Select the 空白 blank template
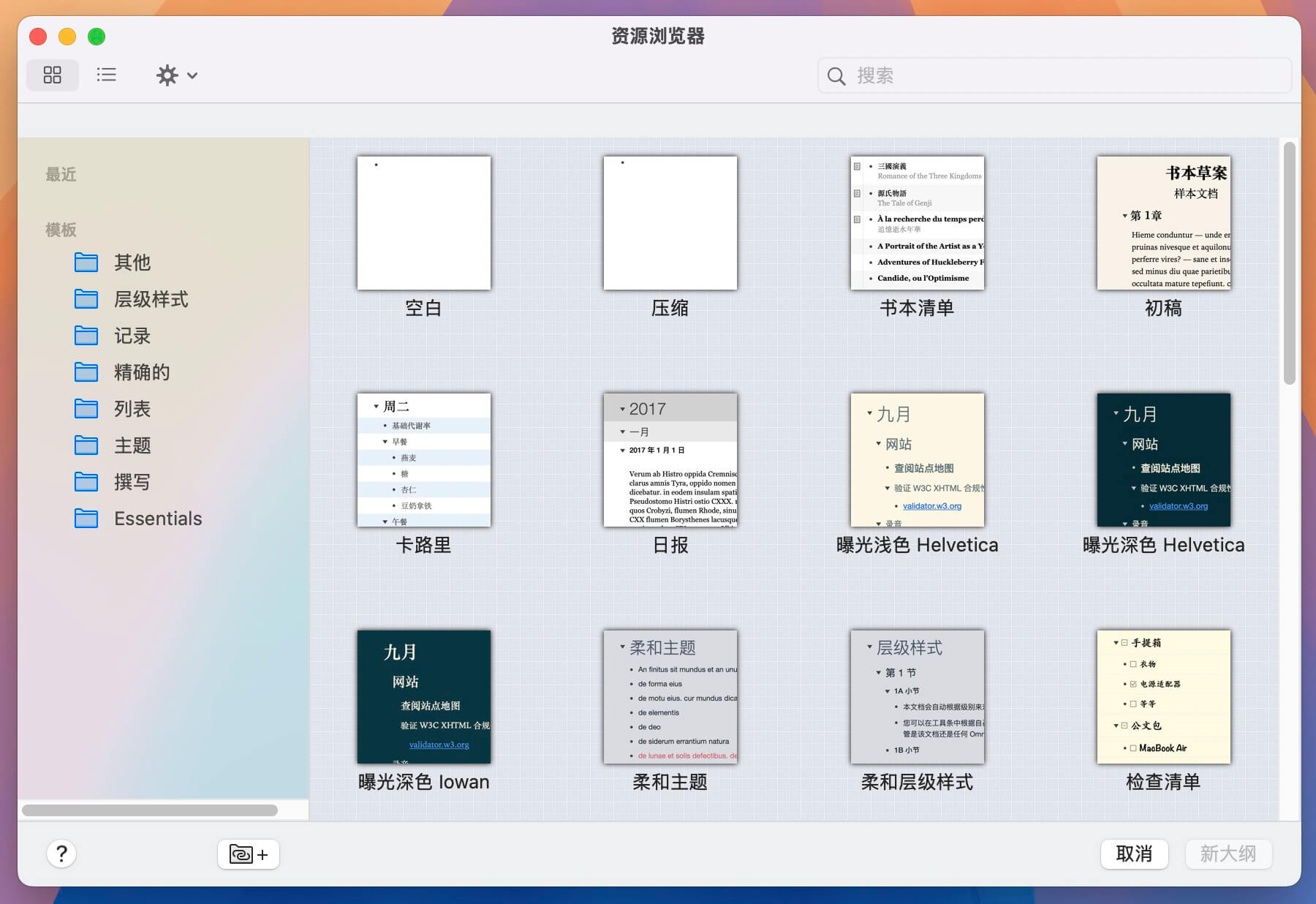The width and height of the screenshot is (1316, 904). click(x=423, y=222)
